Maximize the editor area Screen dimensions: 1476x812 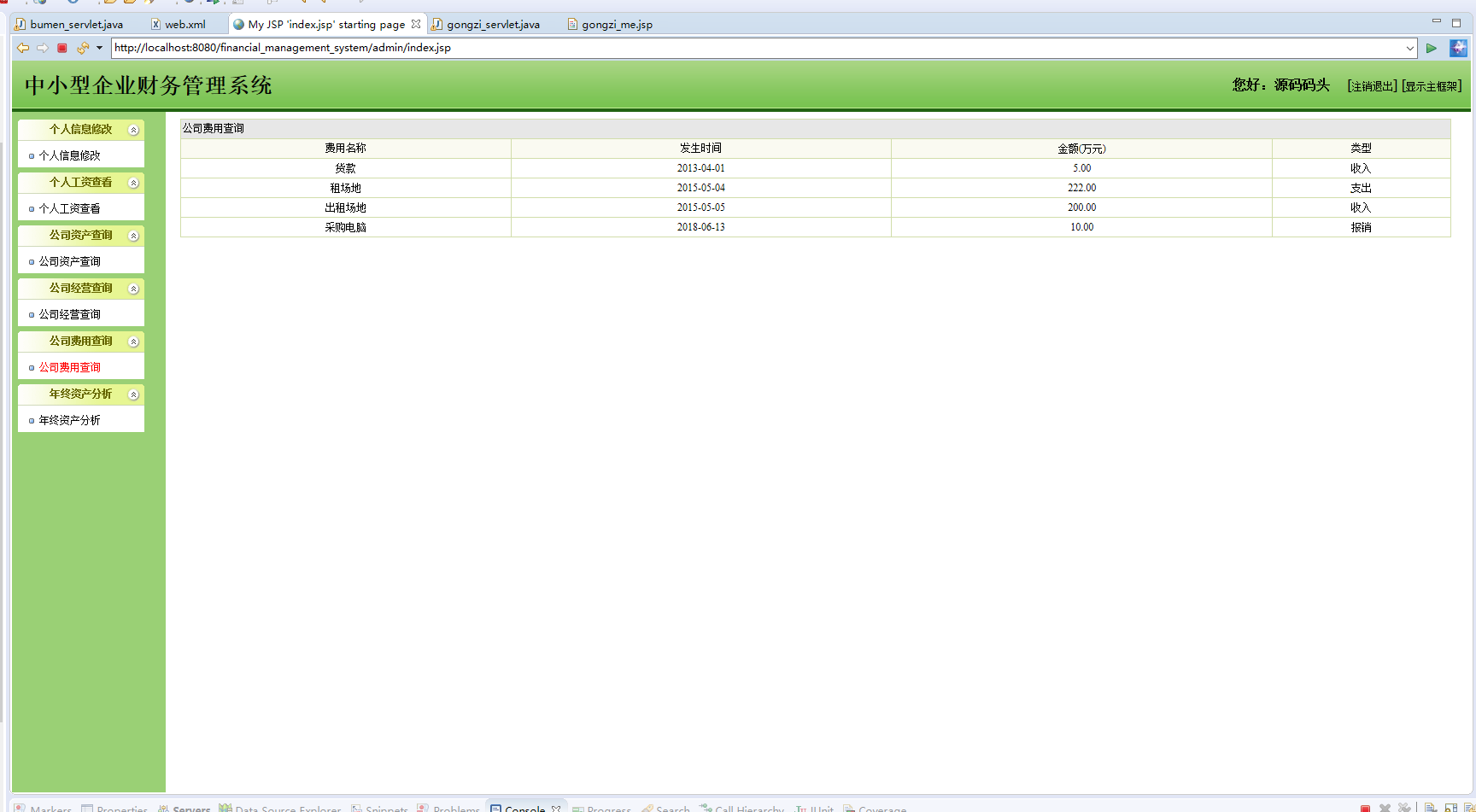[x=1456, y=22]
